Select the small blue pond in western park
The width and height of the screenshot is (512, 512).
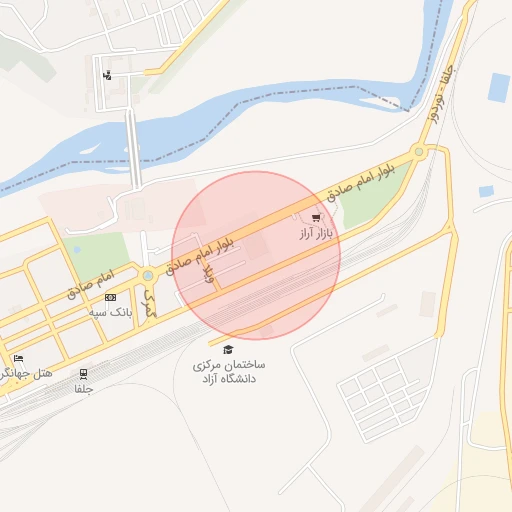click(77, 250)
